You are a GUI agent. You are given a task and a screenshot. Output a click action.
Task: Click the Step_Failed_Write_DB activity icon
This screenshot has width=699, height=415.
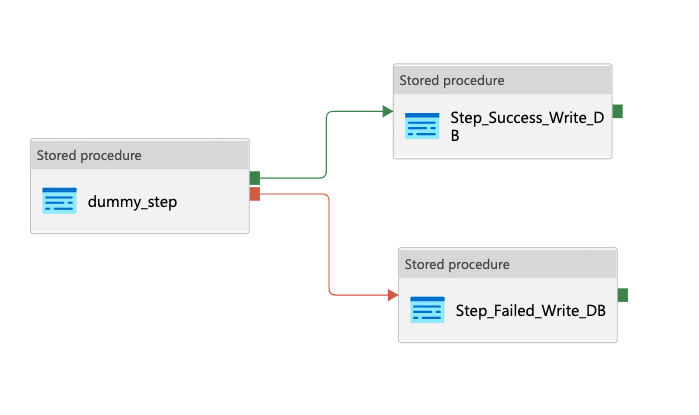pyautogui.click(x=427, y=310)
